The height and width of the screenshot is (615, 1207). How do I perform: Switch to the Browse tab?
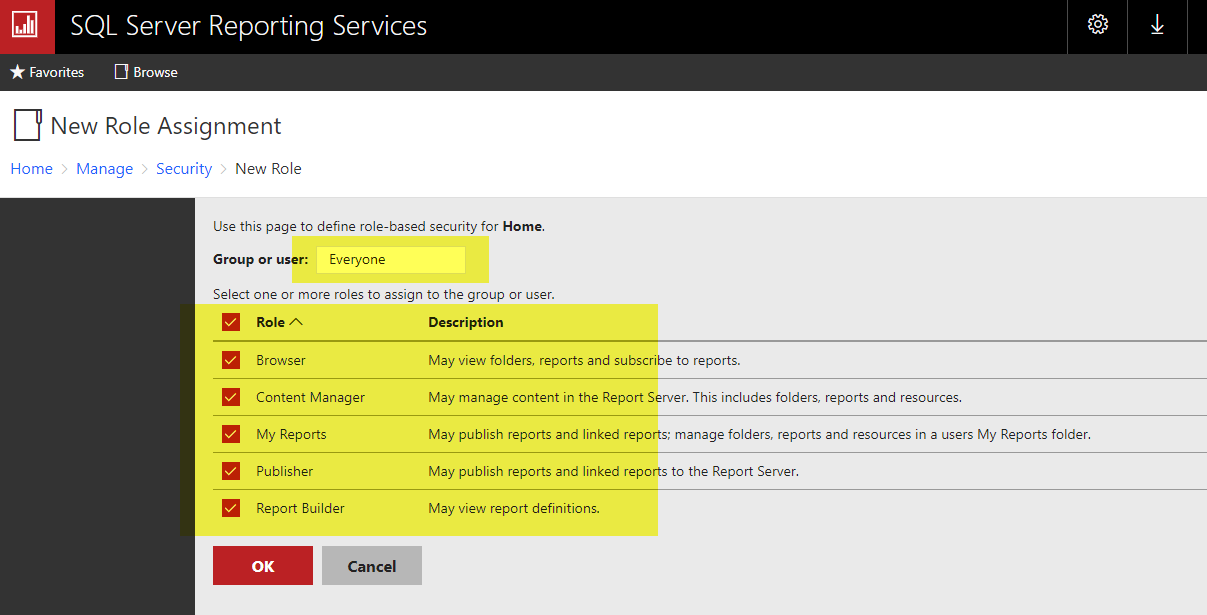(155, 72)
